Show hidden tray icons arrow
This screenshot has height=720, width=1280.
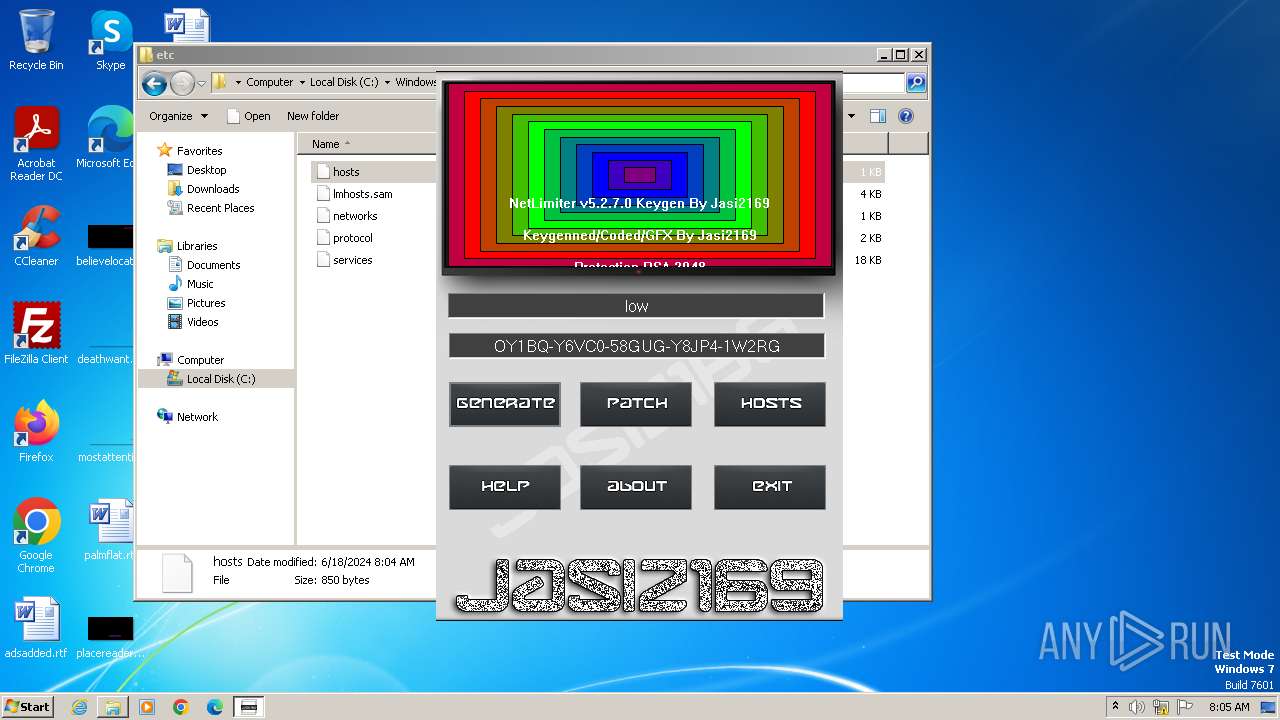click(x=1115, y=707)
